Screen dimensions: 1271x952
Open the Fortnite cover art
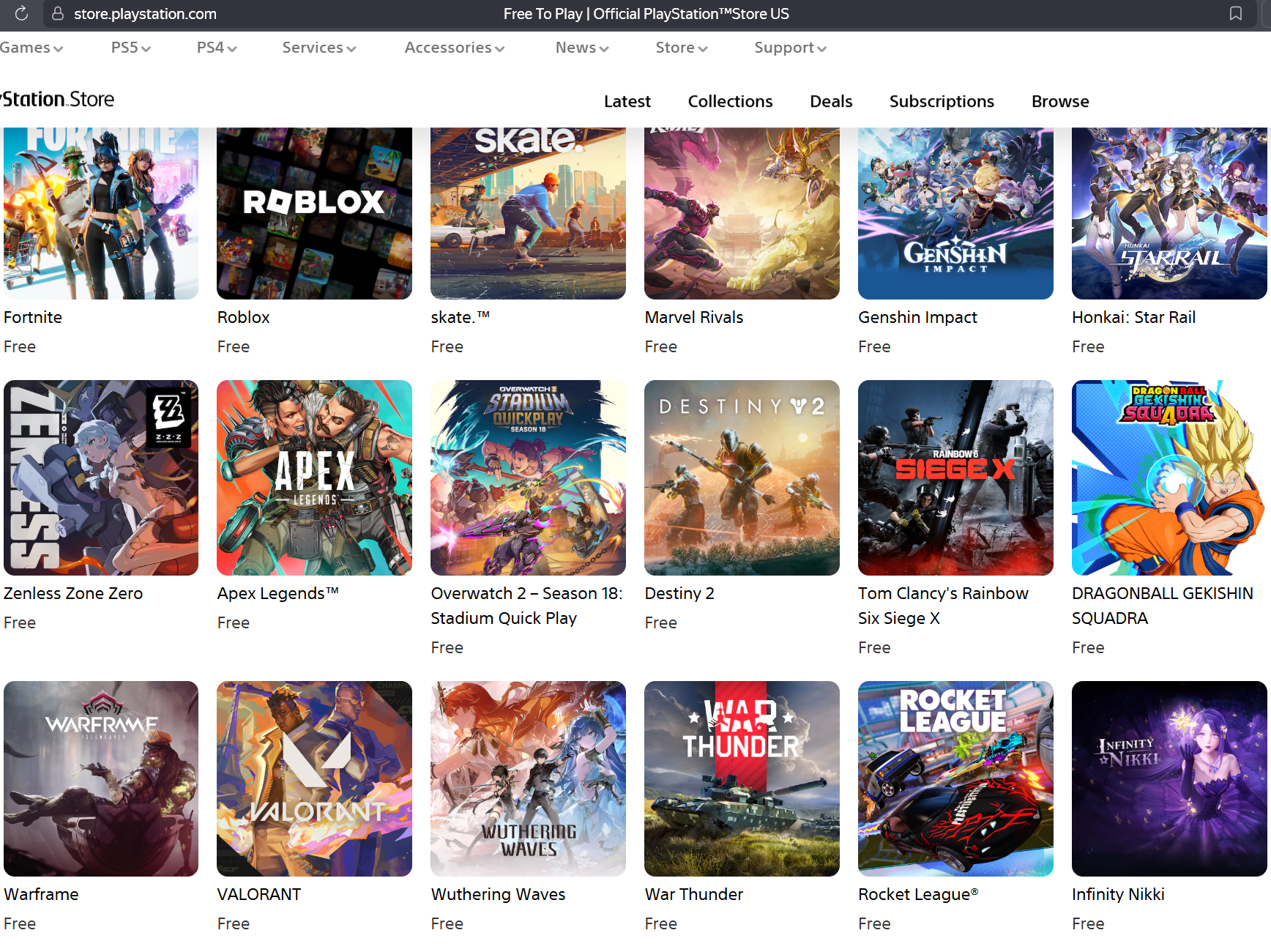[x=101, y=213]
